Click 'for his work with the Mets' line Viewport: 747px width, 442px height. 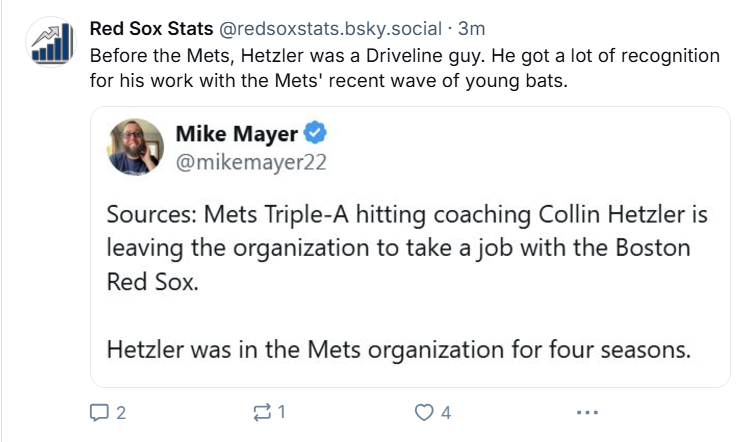click(330, 80)
